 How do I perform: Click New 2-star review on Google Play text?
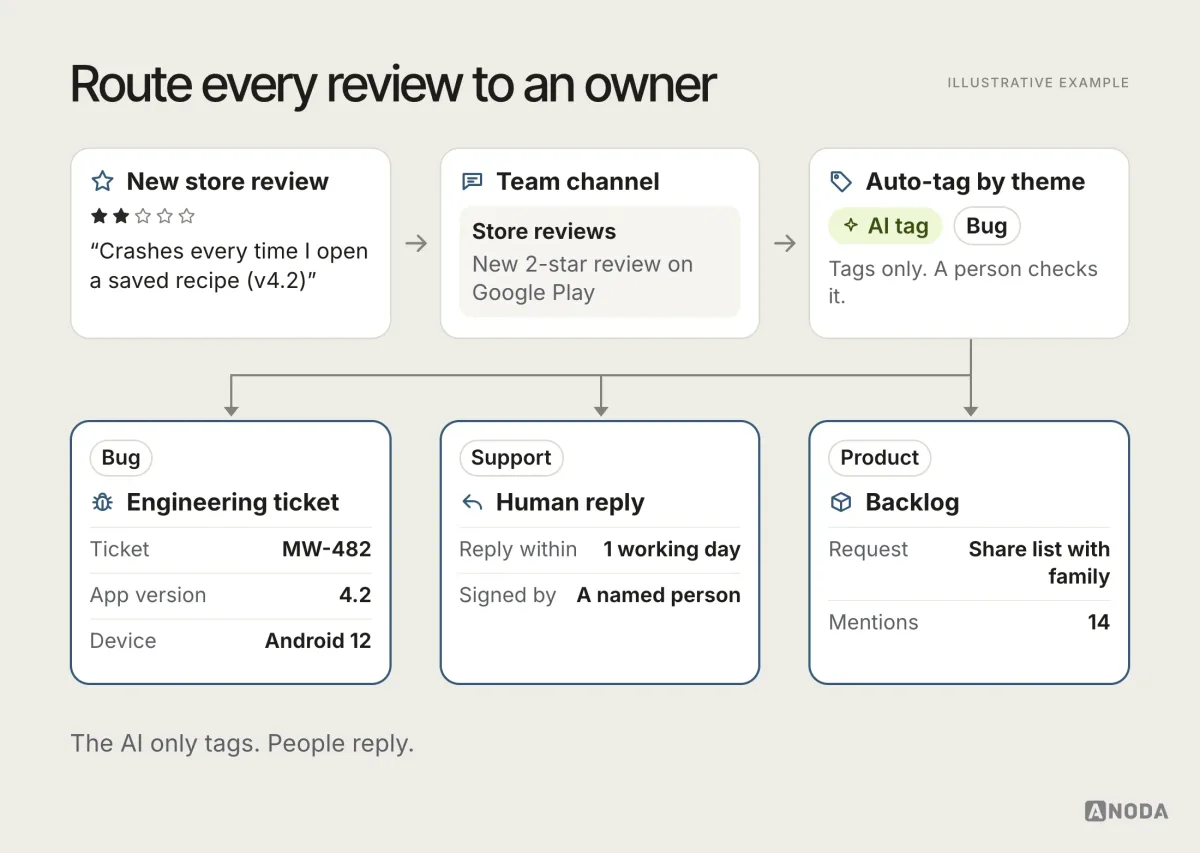(583, 278)
